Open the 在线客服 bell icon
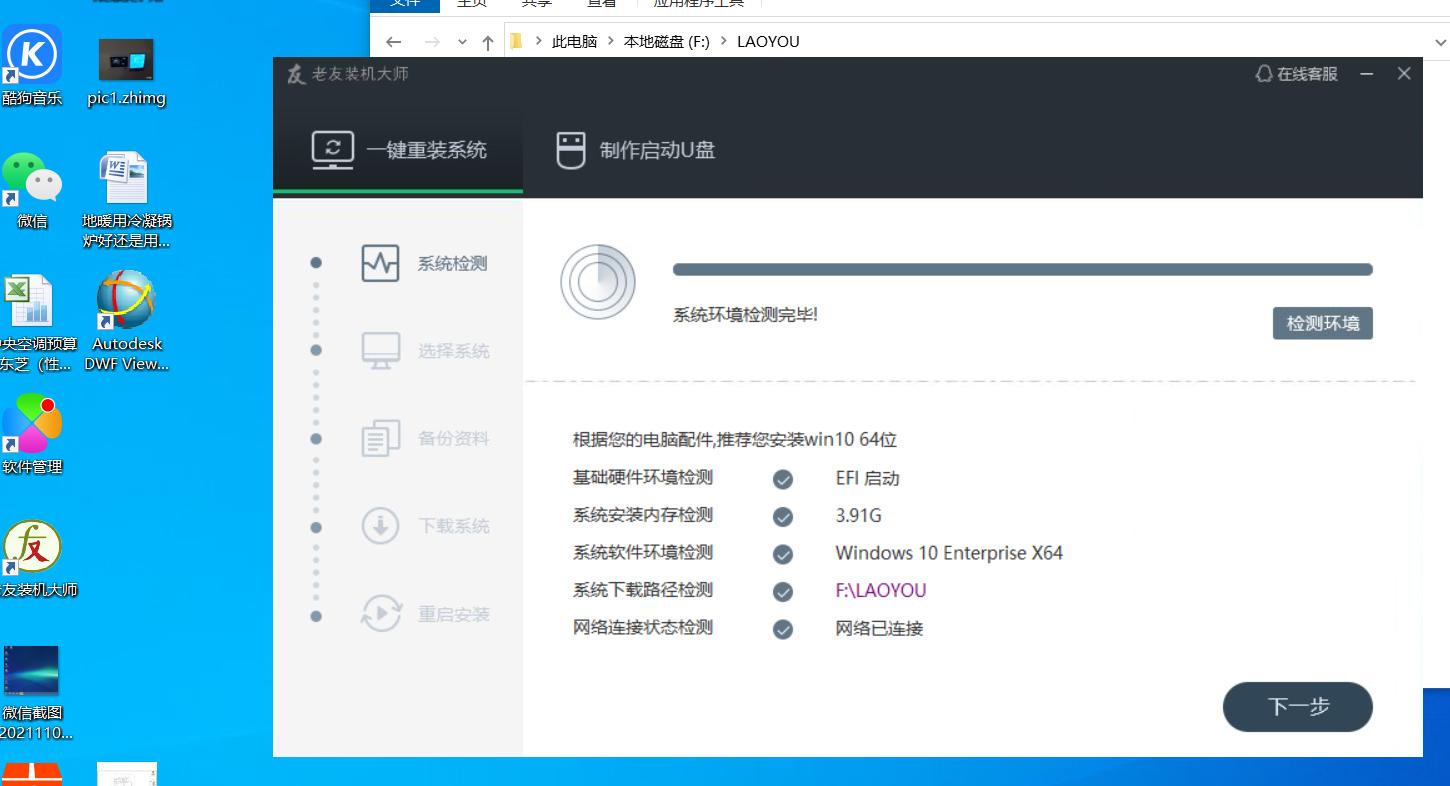 coord(1262,73)
